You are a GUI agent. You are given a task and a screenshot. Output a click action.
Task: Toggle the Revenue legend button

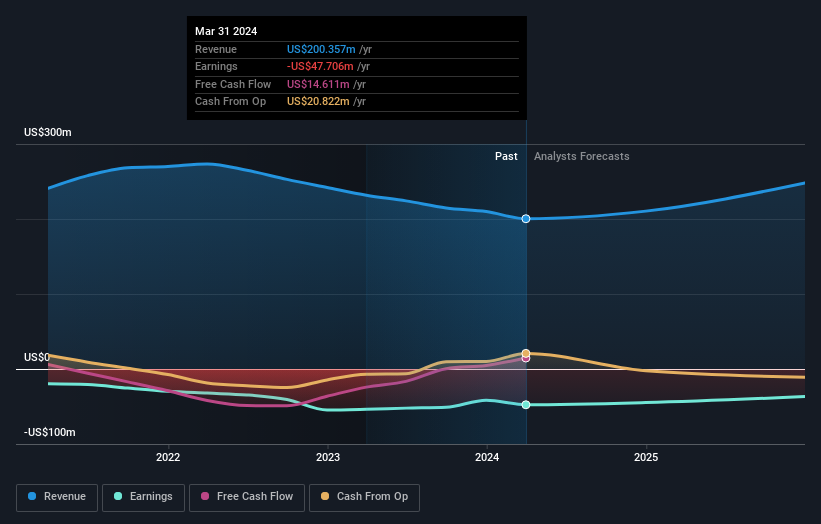pos(57,497)
